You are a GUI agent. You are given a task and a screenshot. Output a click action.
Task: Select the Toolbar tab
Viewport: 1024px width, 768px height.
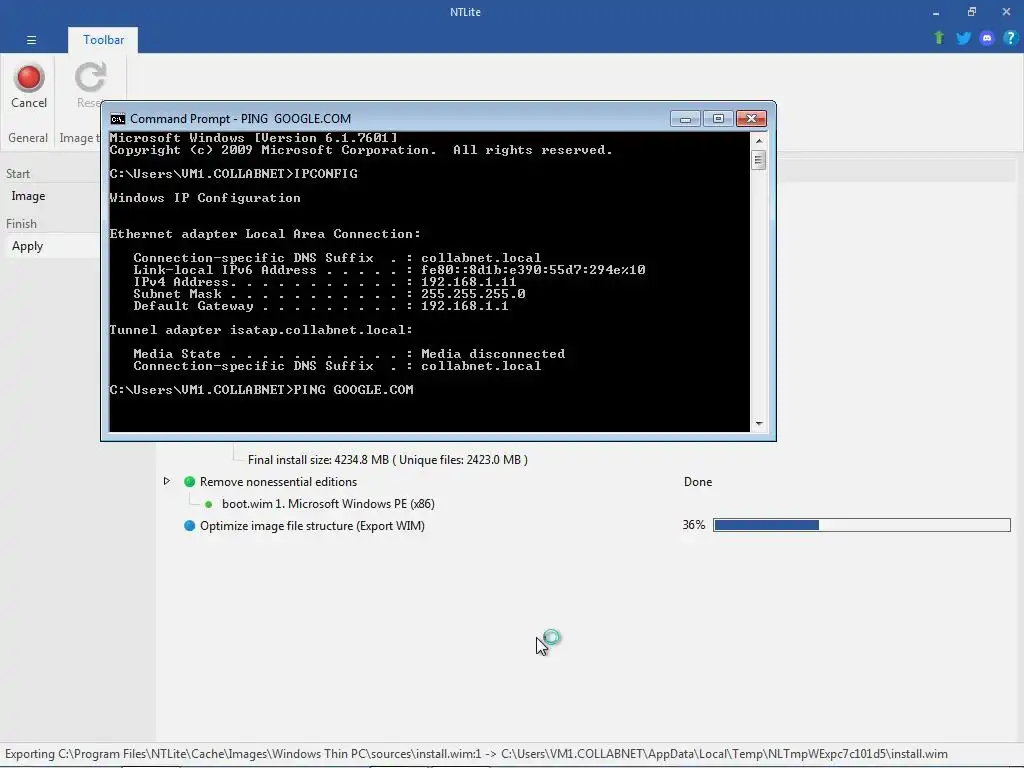coord(103,40)
